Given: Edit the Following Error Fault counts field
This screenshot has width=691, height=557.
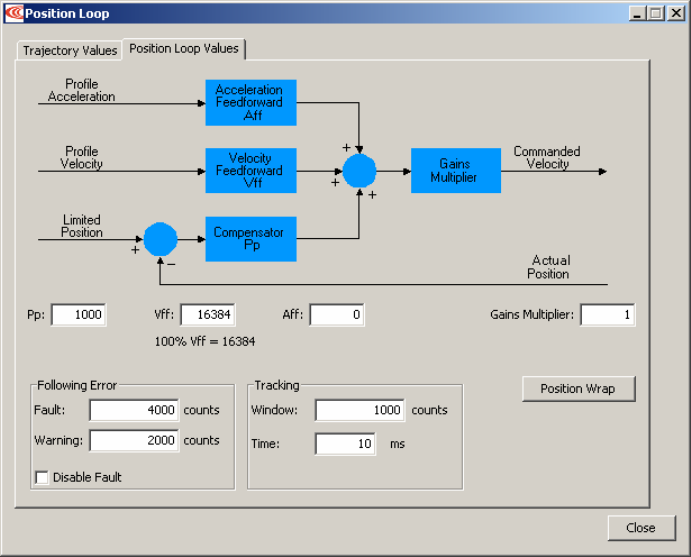Looking at the screenshot, I should click(x=134, y=410).
